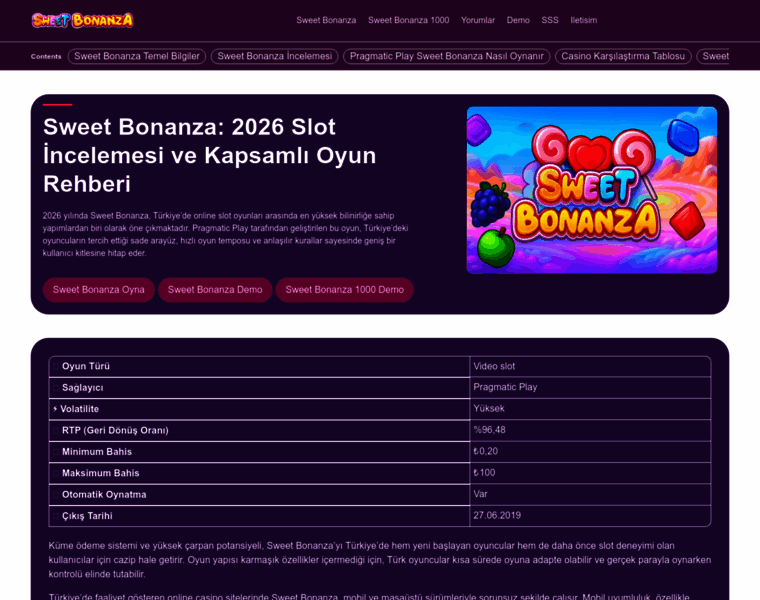
Task: Select the 'Oyun Türü' table label
Action: coord(86,366)
